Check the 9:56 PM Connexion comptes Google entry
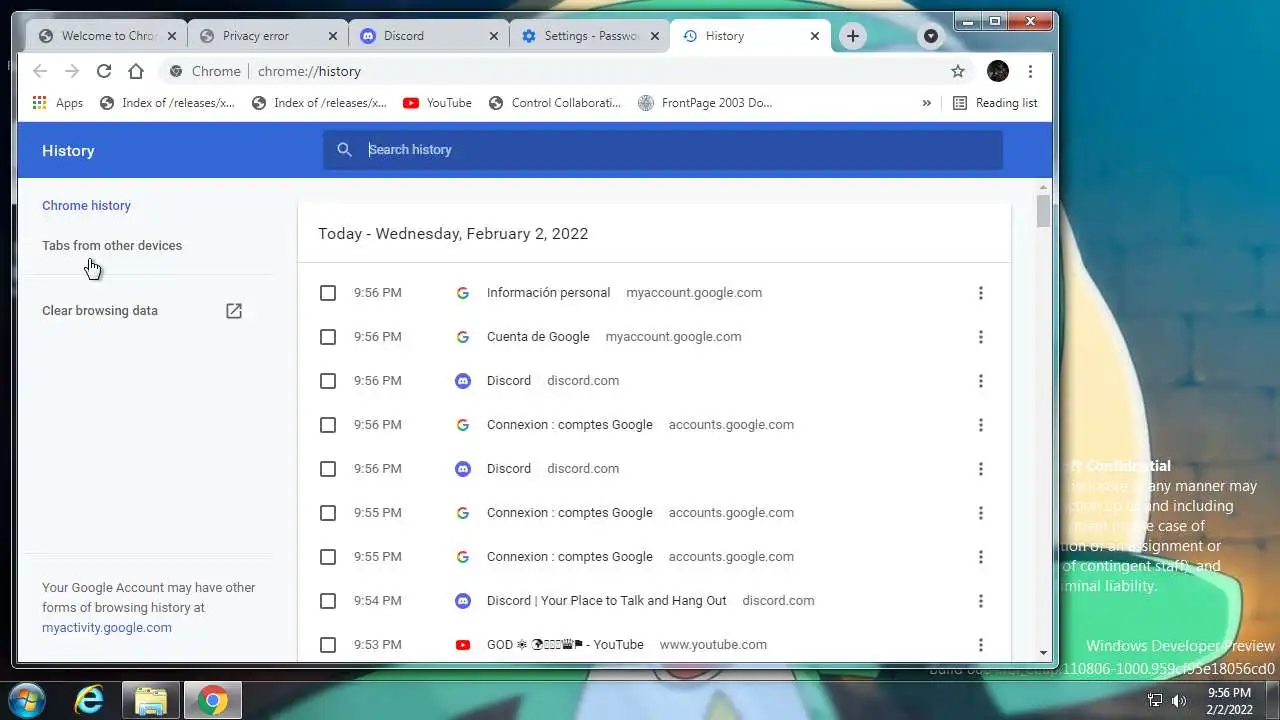The height and width of the screenshot is (720, 1280). [x=328, y=425]
